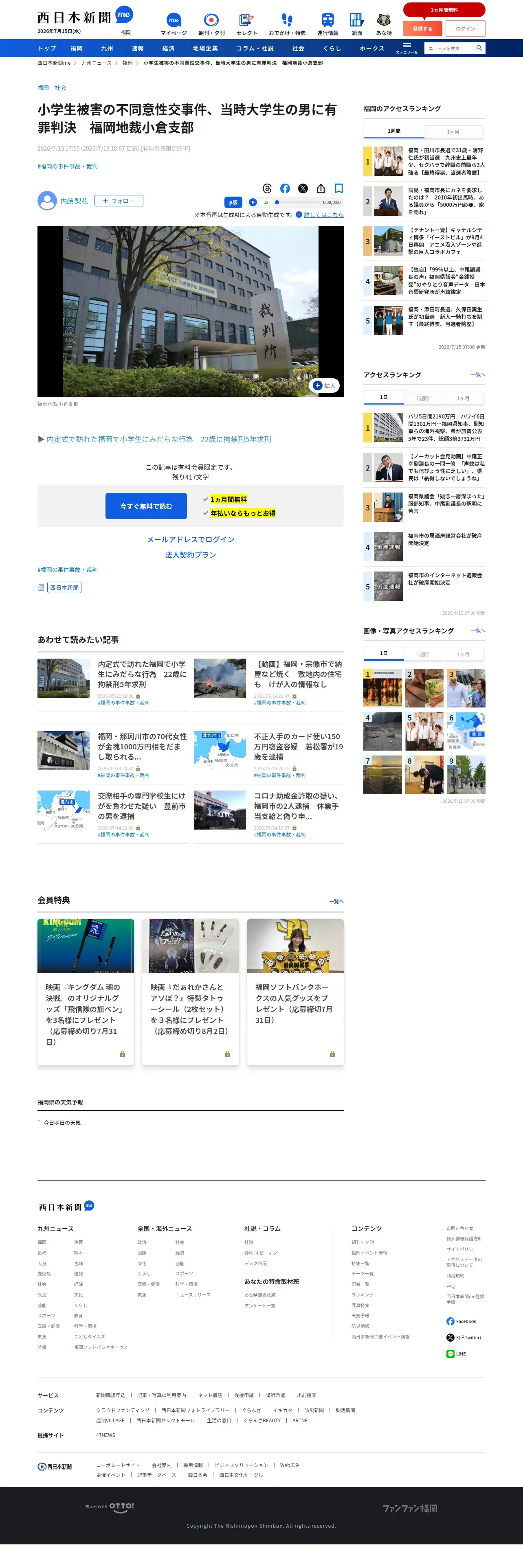Viewport: 523px width, 1568px height.
Task: Click the 九州ニュース breadcrumb link
Action: [x=97, y=63]
